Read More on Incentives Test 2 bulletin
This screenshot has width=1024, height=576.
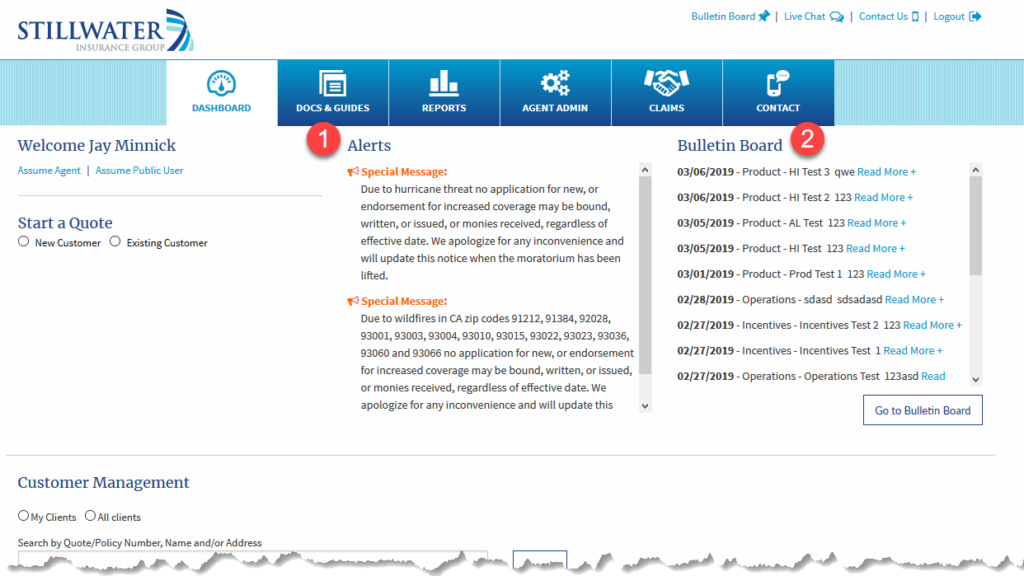click(933, 325)
